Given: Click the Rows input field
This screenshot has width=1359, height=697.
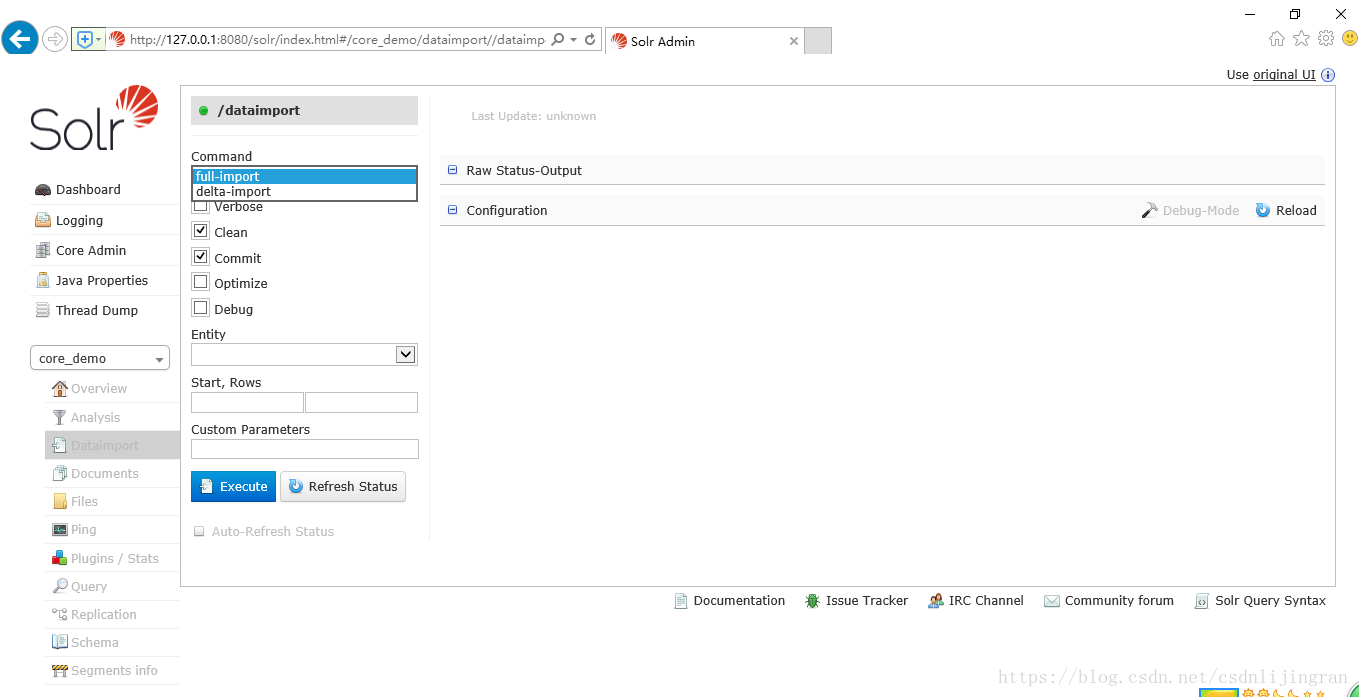Looking at the screenshot, I should click(361, 402).
